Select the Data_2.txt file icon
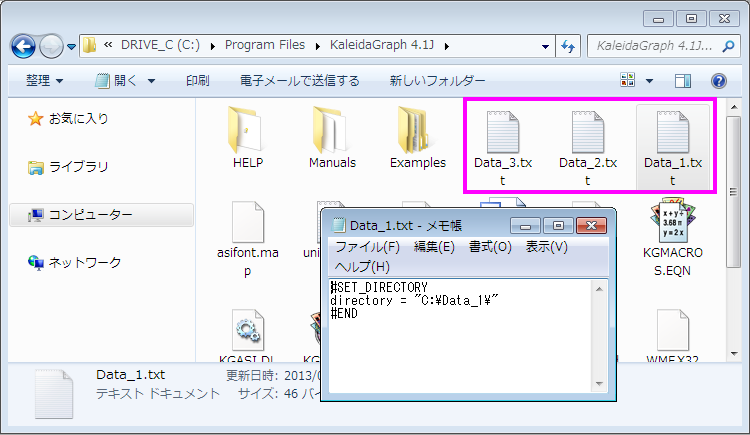Viewport: 750px width, 435px height. pyautogui.click(x=587, y=132)
